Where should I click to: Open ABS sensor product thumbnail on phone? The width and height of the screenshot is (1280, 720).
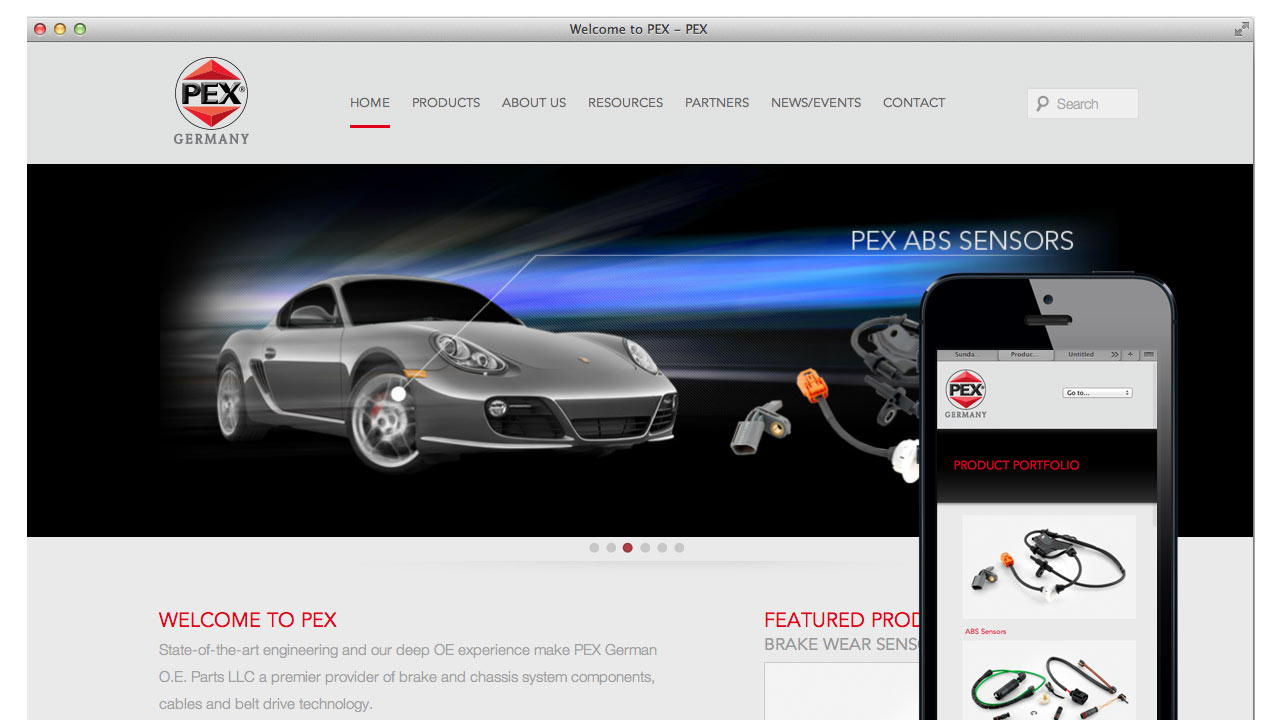pyautogui.click(x=1049, y=567)
